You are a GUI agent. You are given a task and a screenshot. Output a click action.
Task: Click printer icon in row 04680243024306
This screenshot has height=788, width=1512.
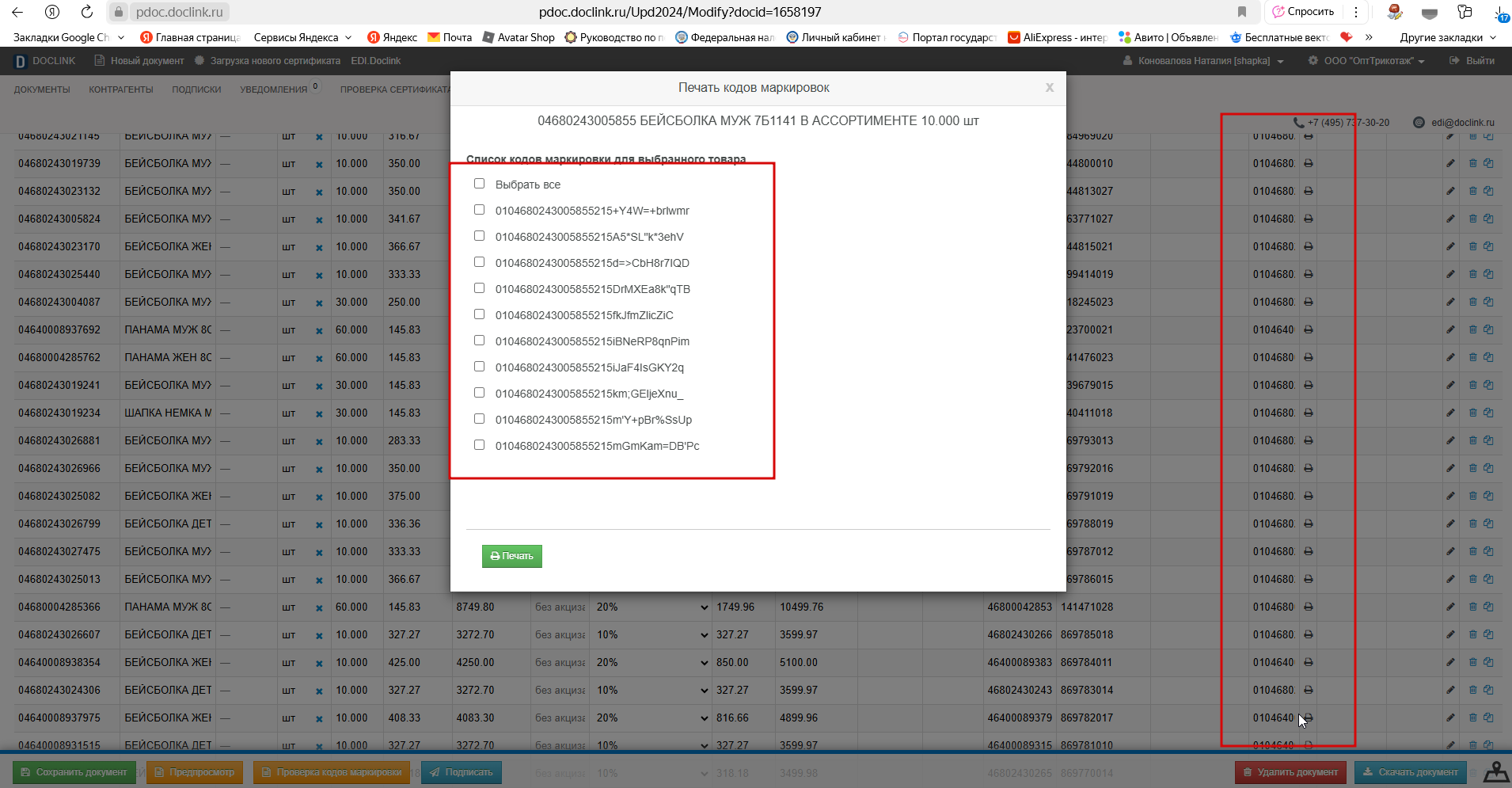[1309, 690]
